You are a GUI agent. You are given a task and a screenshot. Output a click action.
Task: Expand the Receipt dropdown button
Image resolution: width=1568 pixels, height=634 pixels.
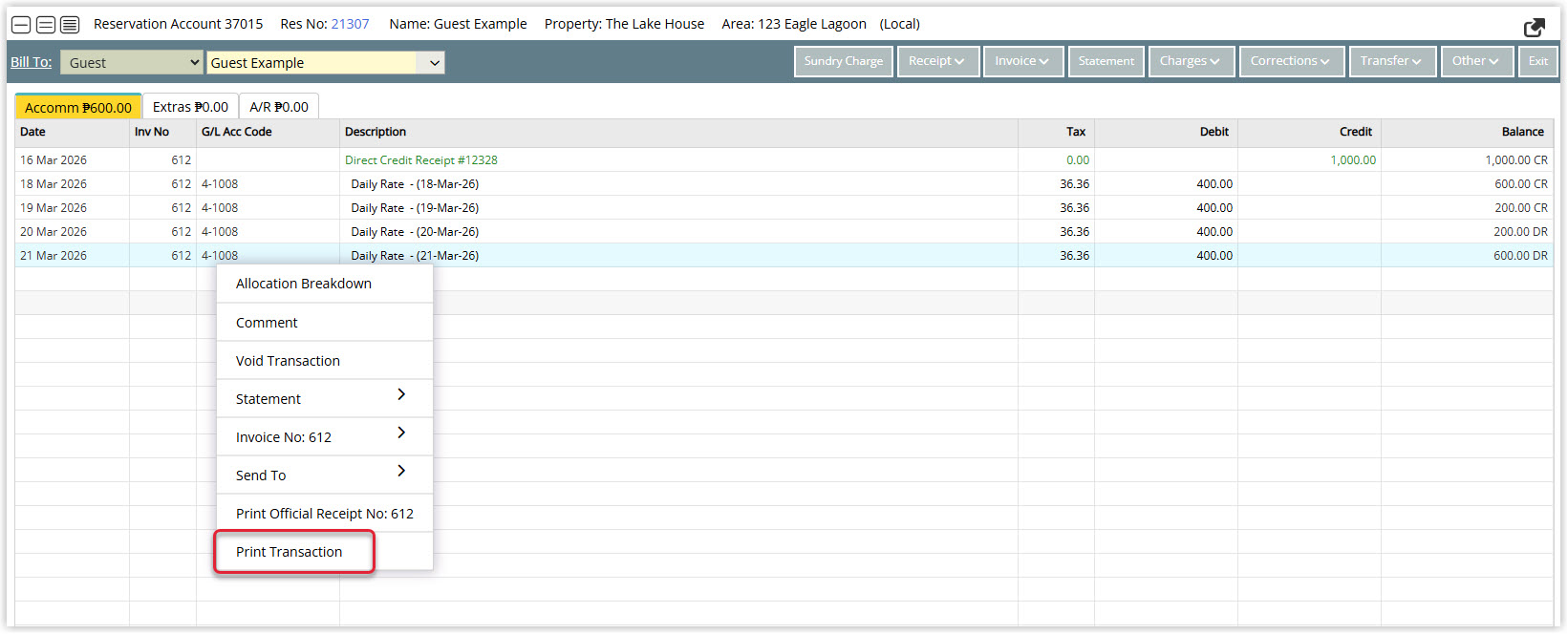(937, 61)
